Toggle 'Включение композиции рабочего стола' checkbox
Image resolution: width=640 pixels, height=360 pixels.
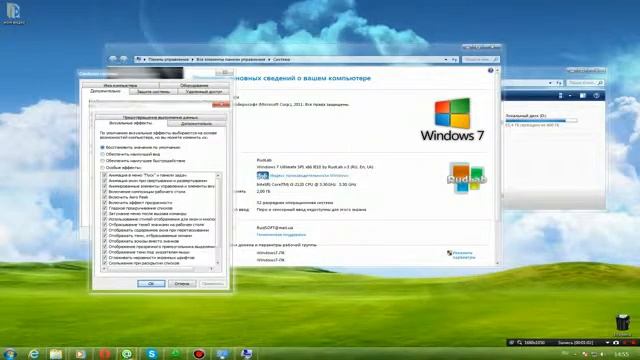[x=105, y=191]
